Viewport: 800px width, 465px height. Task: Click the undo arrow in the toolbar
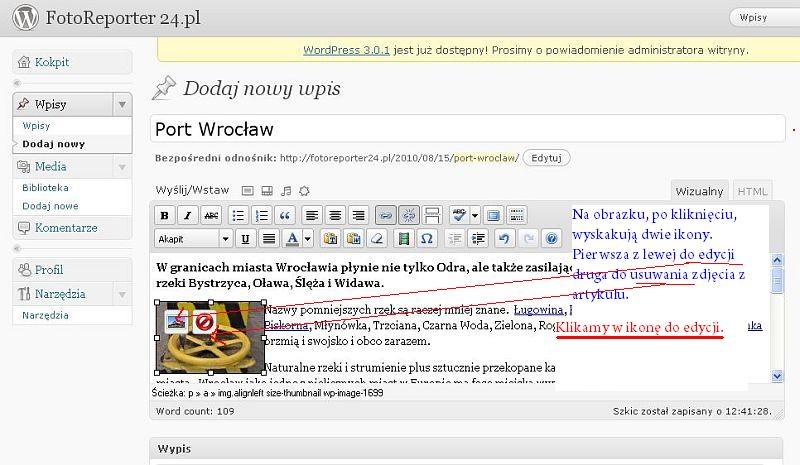pos(504,239)
